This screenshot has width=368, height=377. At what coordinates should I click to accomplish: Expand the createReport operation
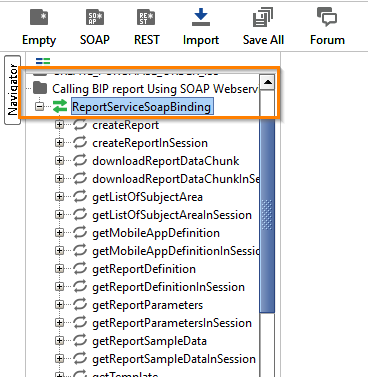coord(59,125)
